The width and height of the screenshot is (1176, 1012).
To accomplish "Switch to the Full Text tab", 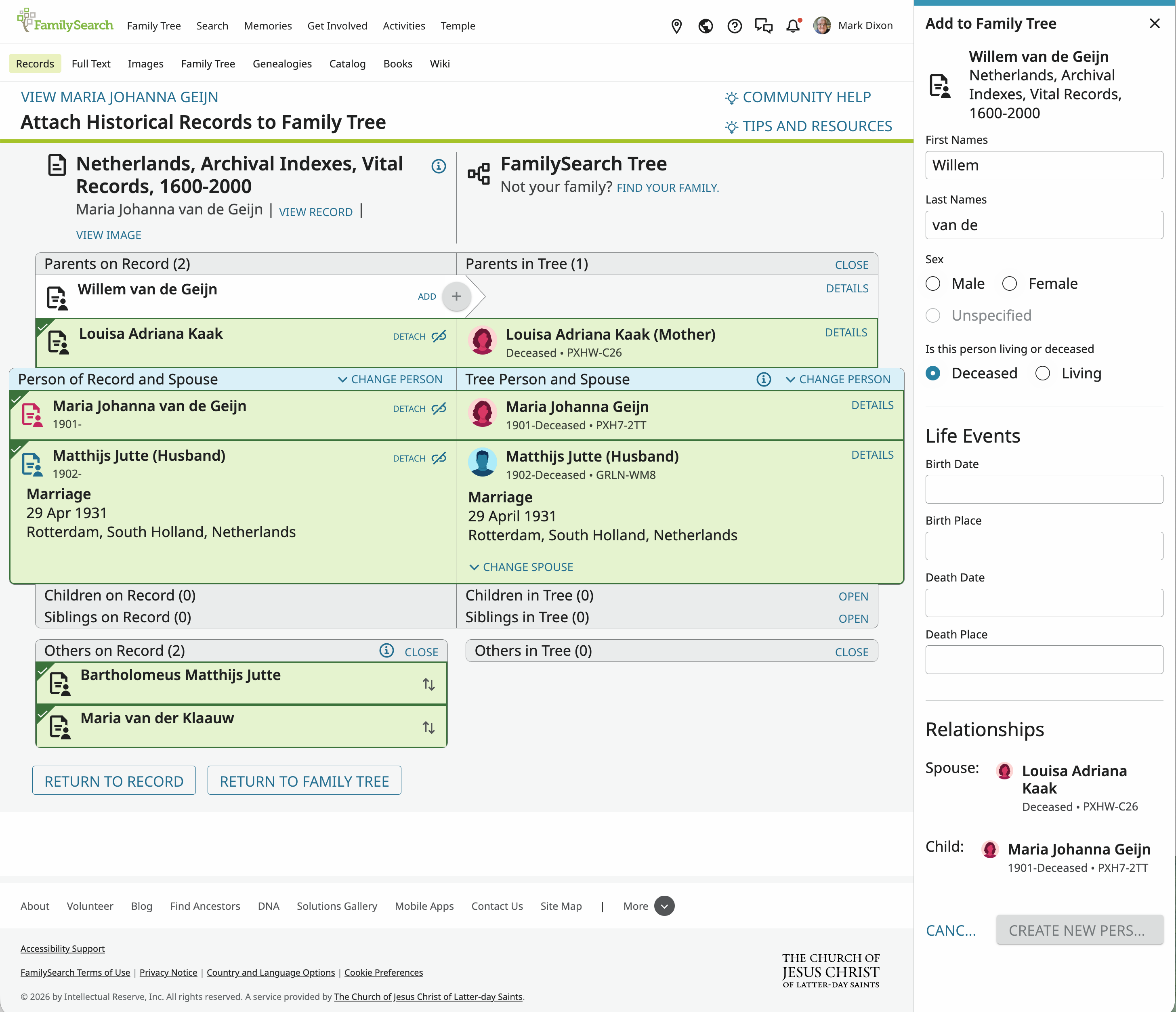I will (x=91, y=63).
